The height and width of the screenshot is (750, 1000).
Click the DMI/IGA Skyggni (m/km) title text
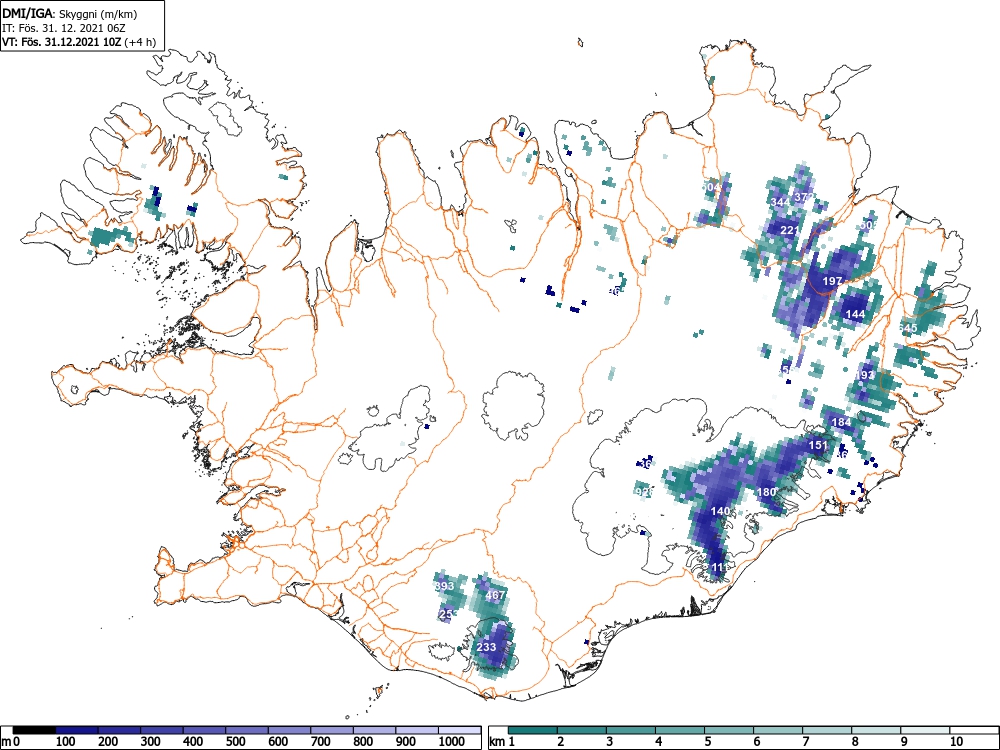click(x=70, y=14)
